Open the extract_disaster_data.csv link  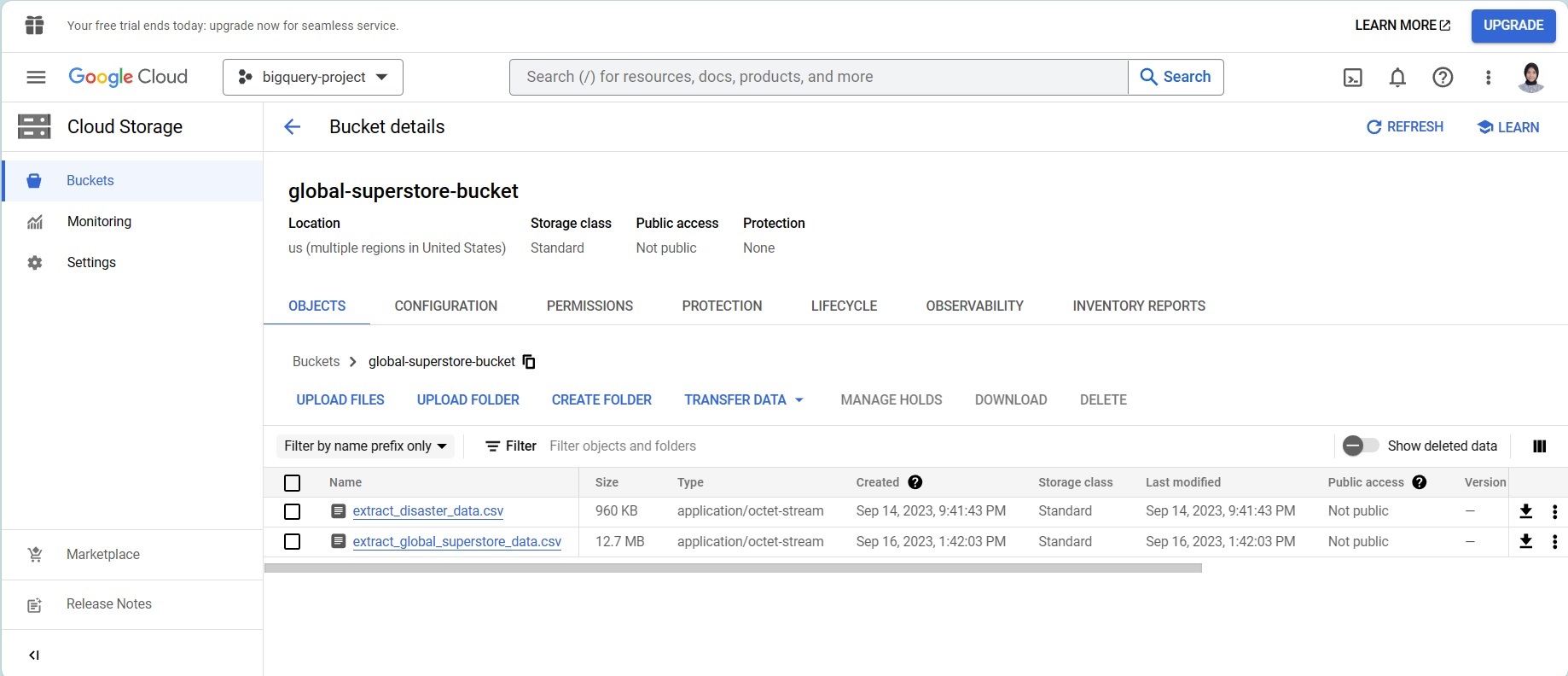(428, 511)
